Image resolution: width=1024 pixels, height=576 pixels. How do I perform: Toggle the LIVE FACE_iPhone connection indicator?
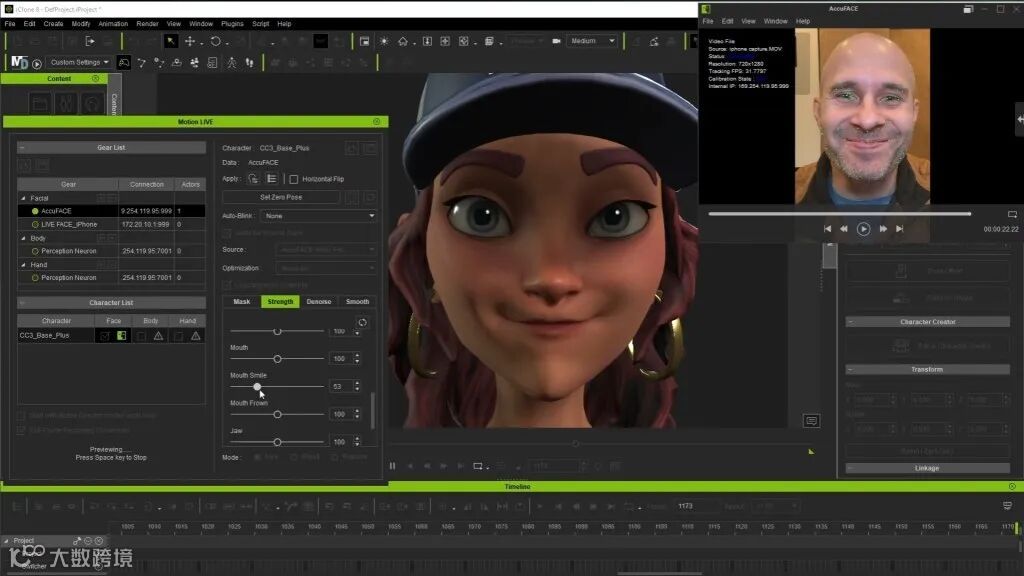click(x=35, y=225)
